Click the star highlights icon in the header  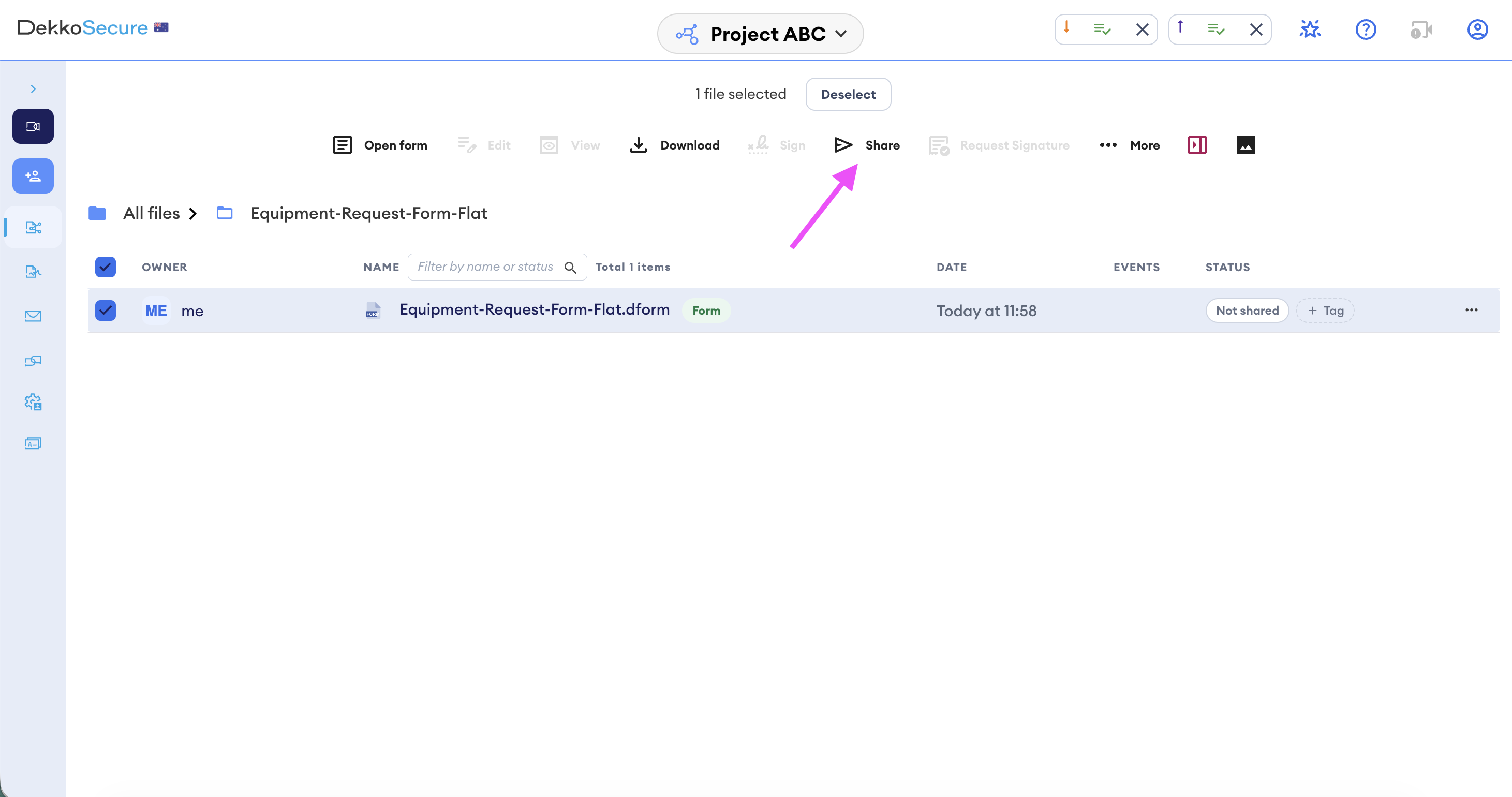click(x=1310, y=29)
